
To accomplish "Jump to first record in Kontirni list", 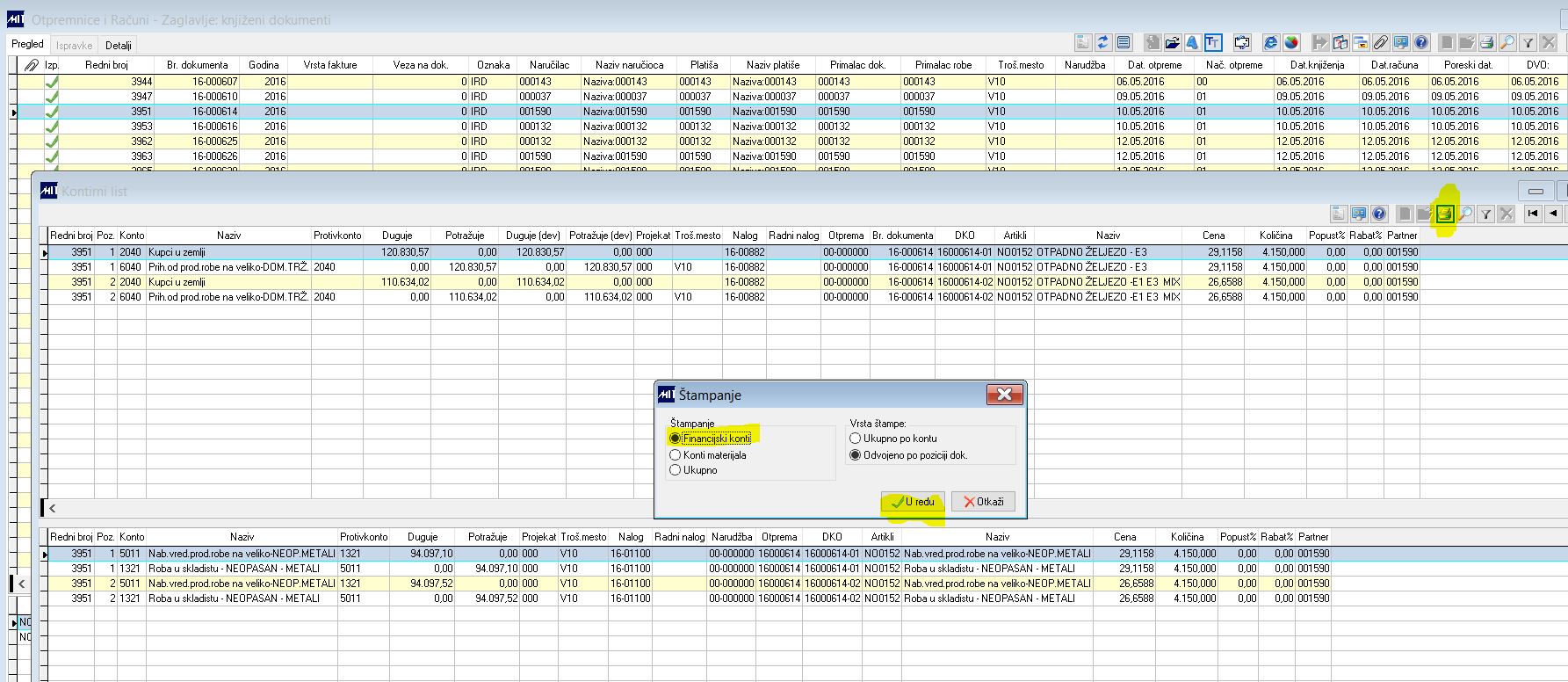I will click(x=1533, y=214).
